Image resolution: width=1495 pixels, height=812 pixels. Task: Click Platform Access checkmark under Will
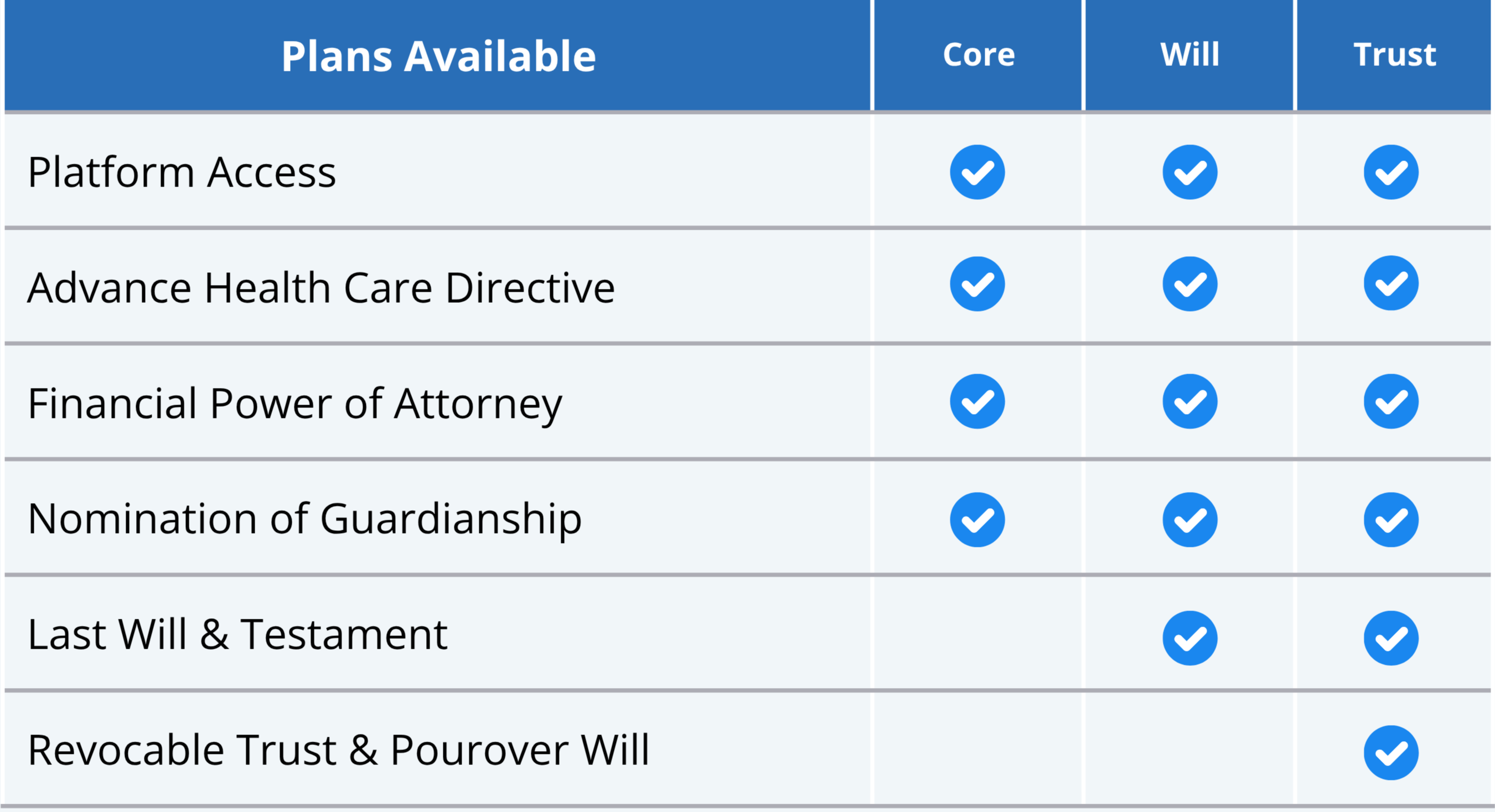point(1189,172)
